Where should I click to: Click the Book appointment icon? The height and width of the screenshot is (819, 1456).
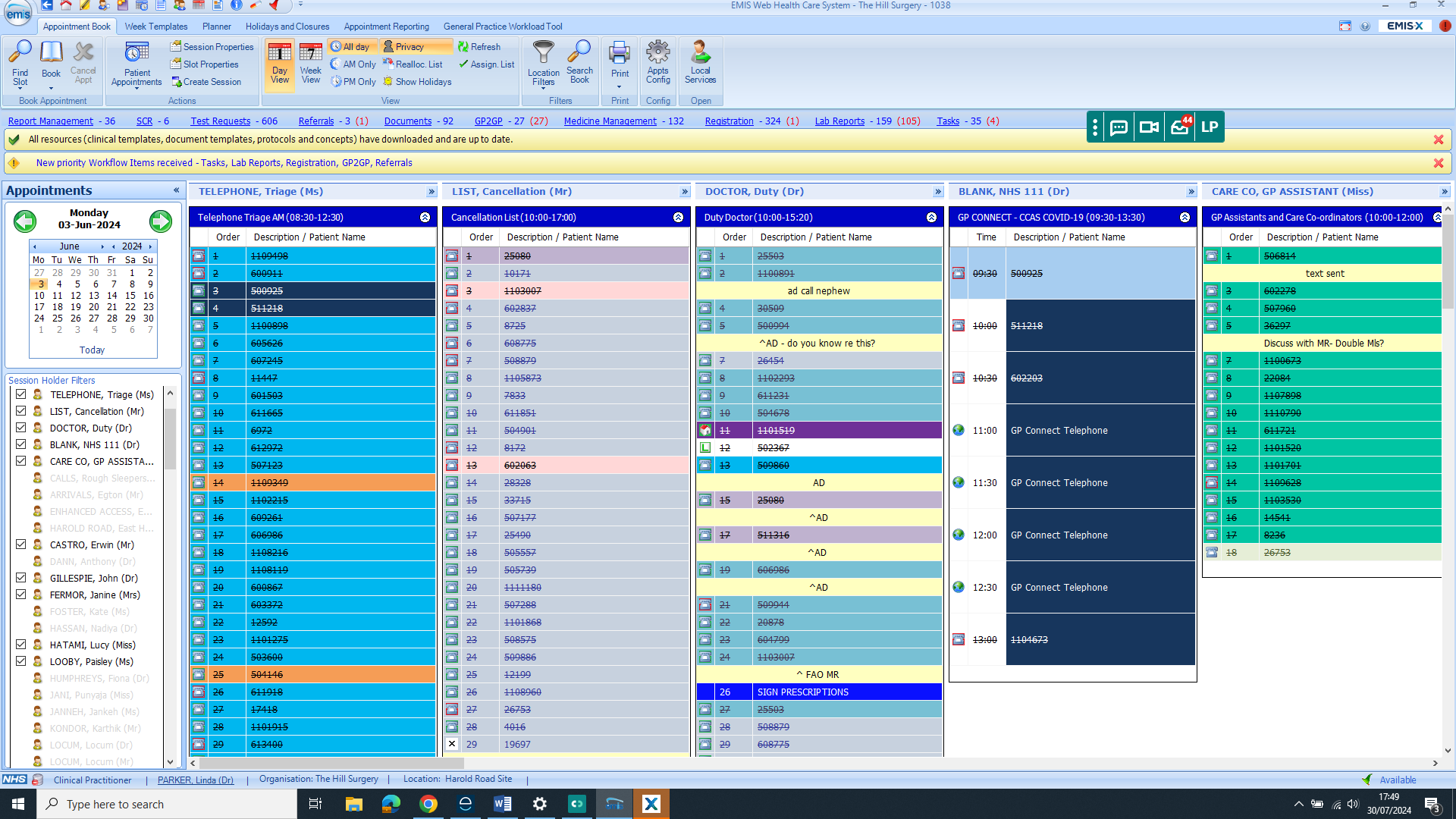click(x=51, y=61)
